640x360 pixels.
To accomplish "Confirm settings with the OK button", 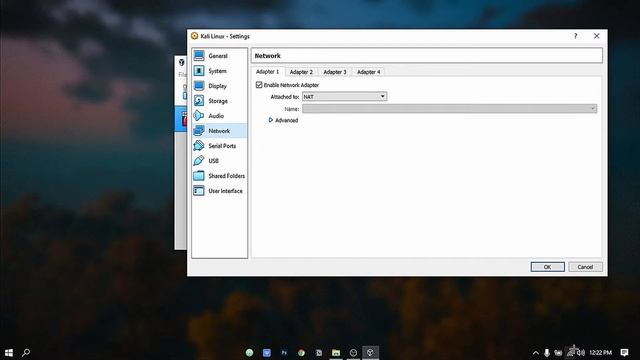I will coord(547,267).
